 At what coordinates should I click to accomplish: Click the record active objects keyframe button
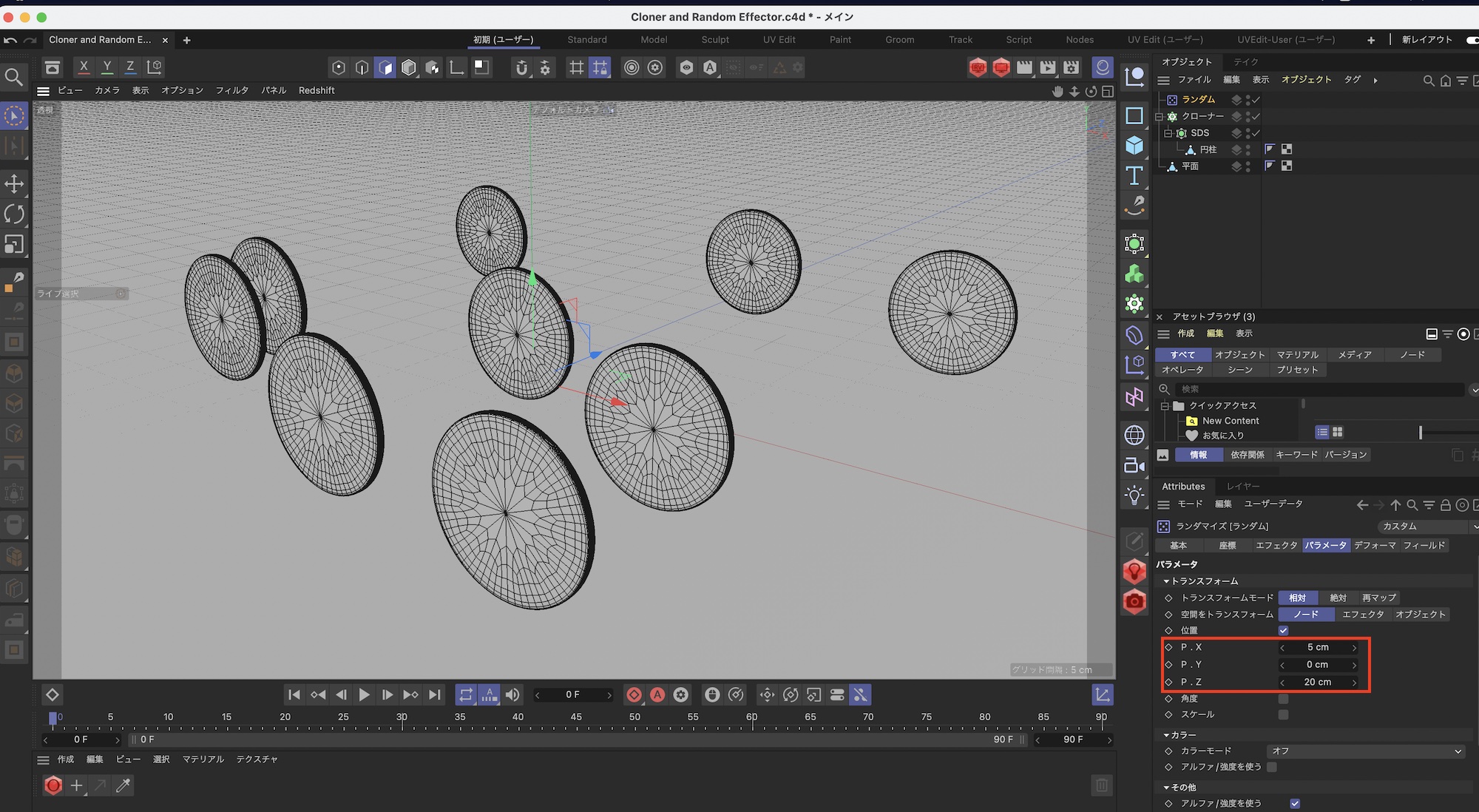pos(634,694)
